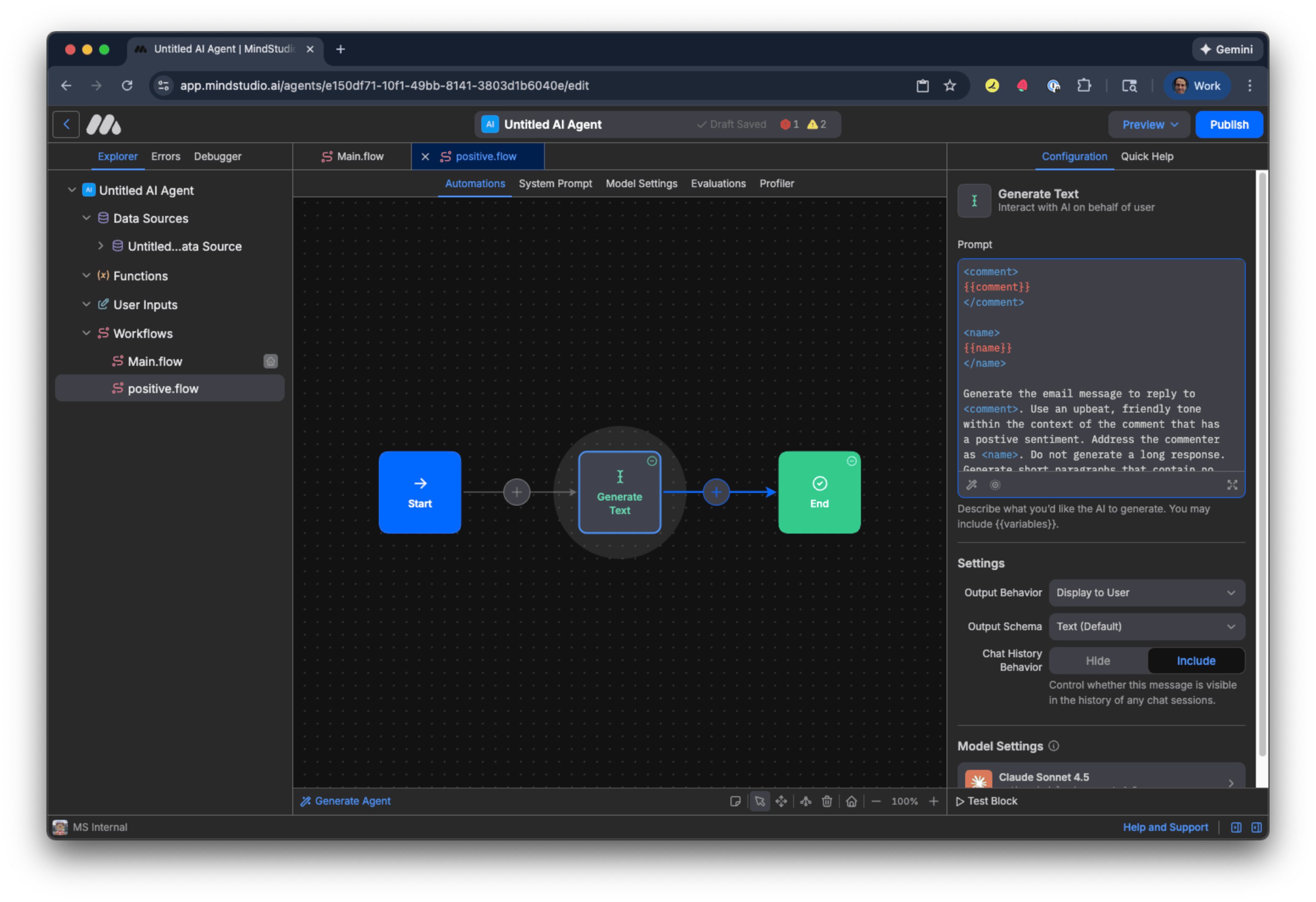
Task: Select Include for Chat History Behavior
Action: (1196, 661)
